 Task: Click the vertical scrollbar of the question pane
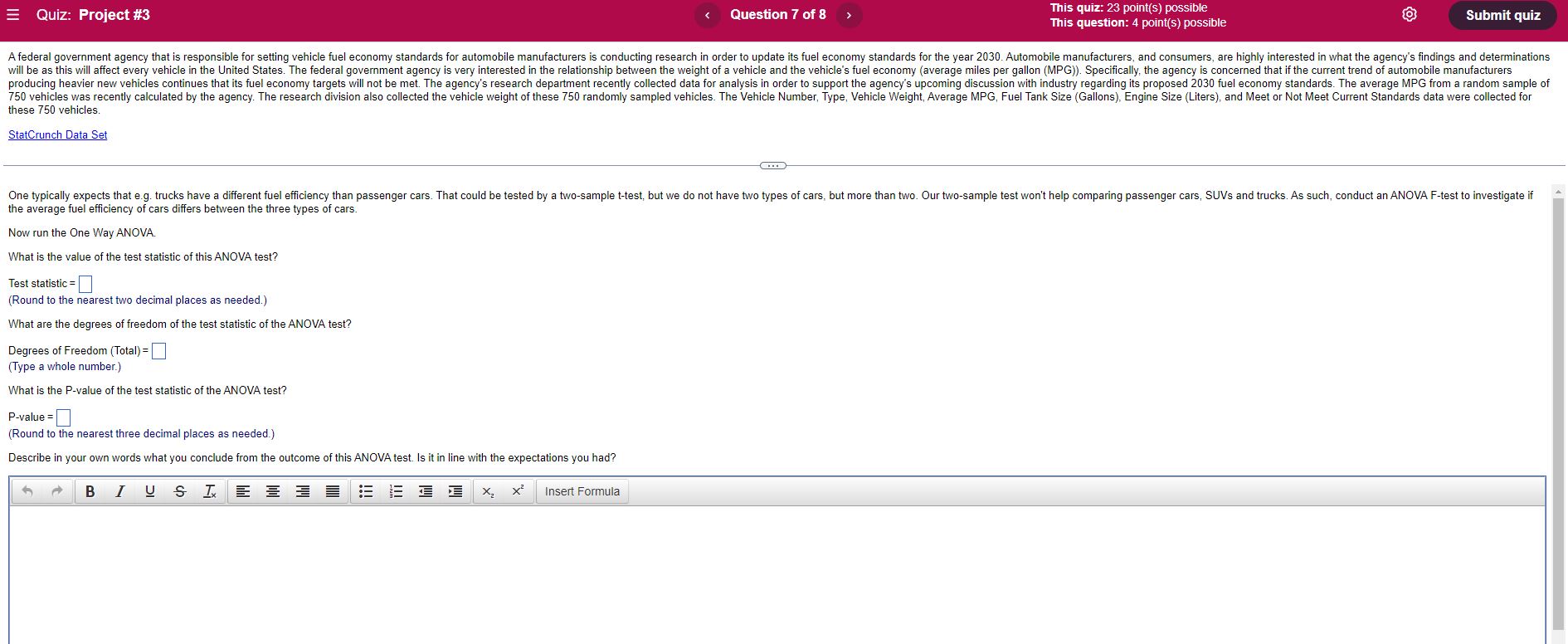(1558, 413)
